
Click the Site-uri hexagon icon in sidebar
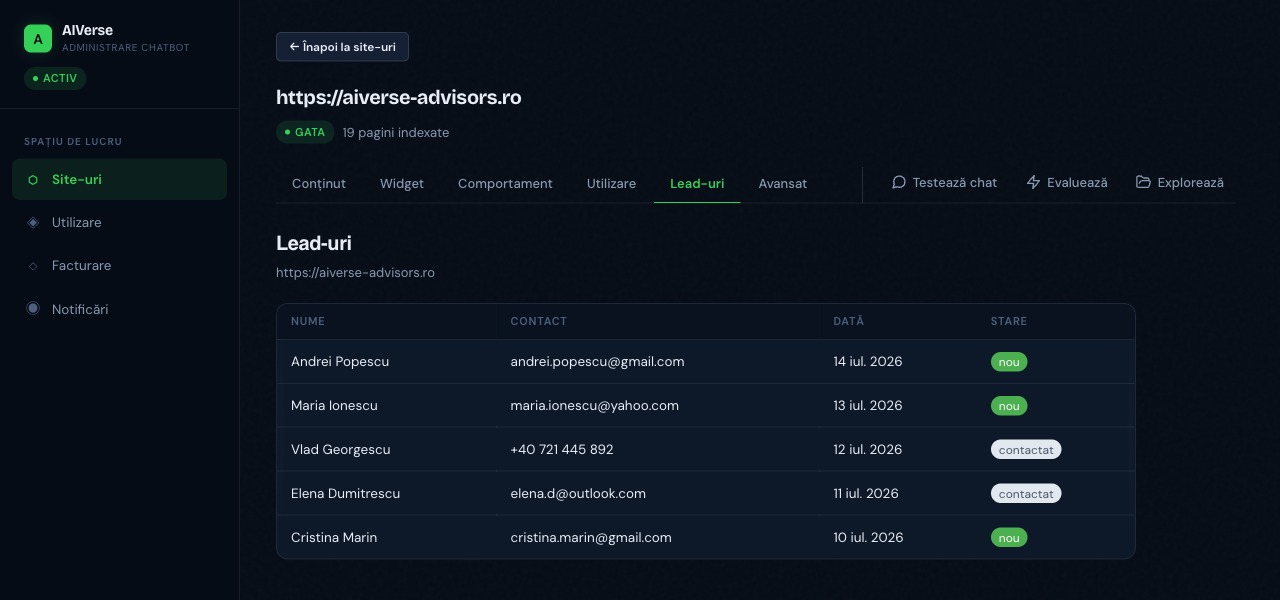click(x=33, y=180)
